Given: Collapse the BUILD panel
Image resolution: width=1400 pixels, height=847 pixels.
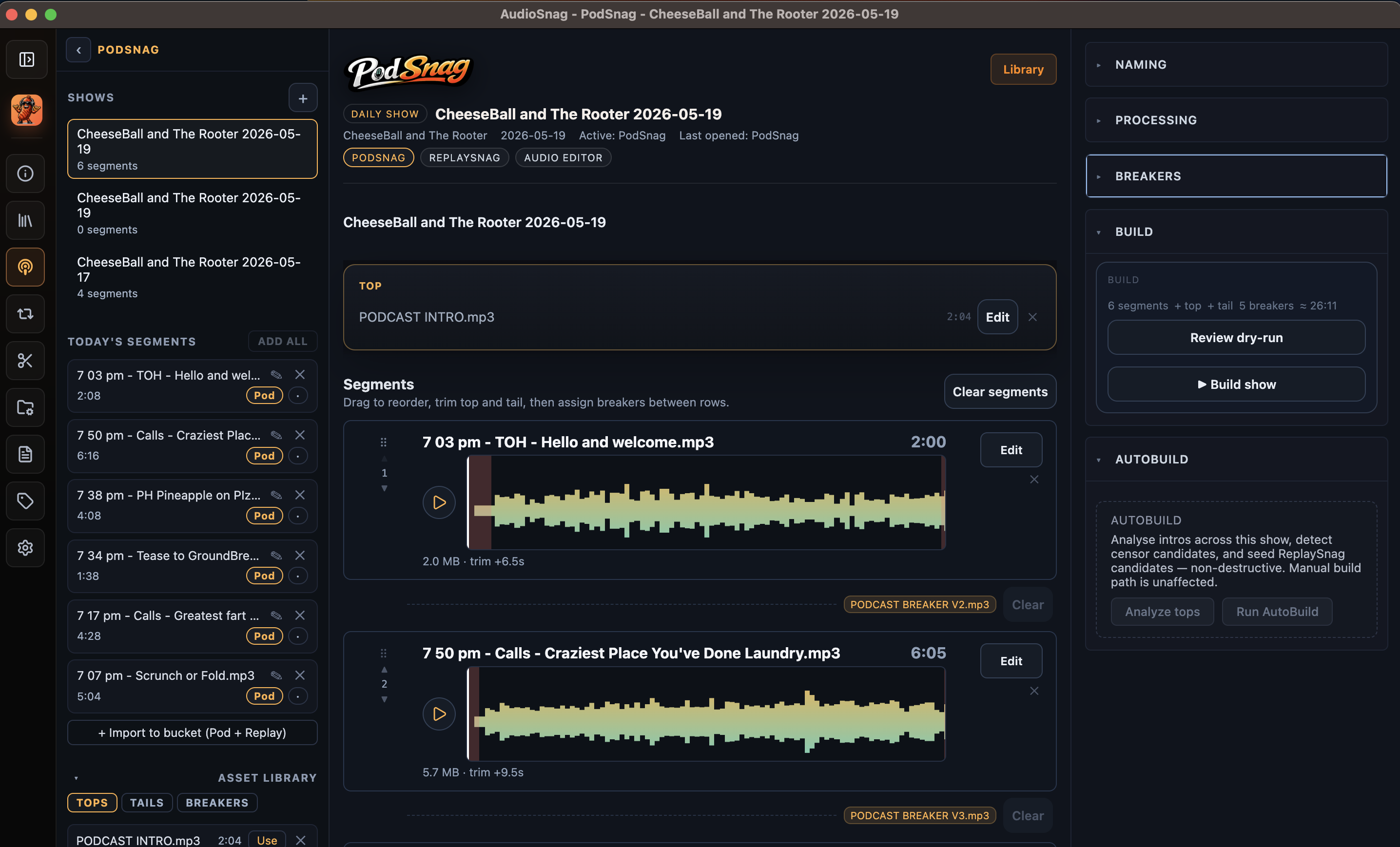Looking at the screenshot, I should (1236, 231).
